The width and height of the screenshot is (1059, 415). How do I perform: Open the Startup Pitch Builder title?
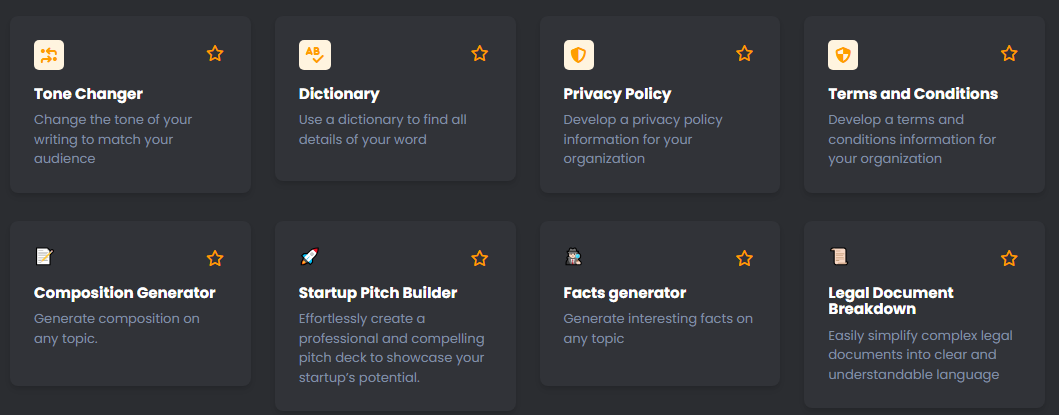pyautogui.click(x=377, y=293)
